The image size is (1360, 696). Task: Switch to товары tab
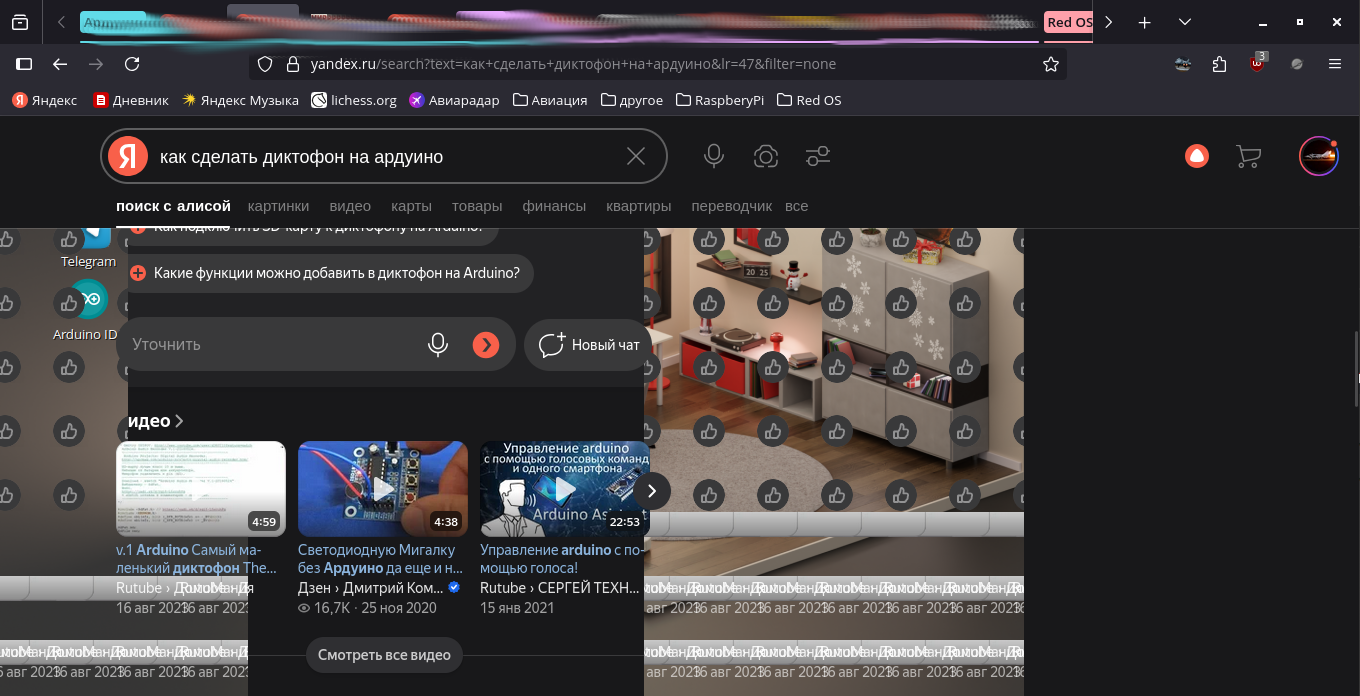click(477, 206)
